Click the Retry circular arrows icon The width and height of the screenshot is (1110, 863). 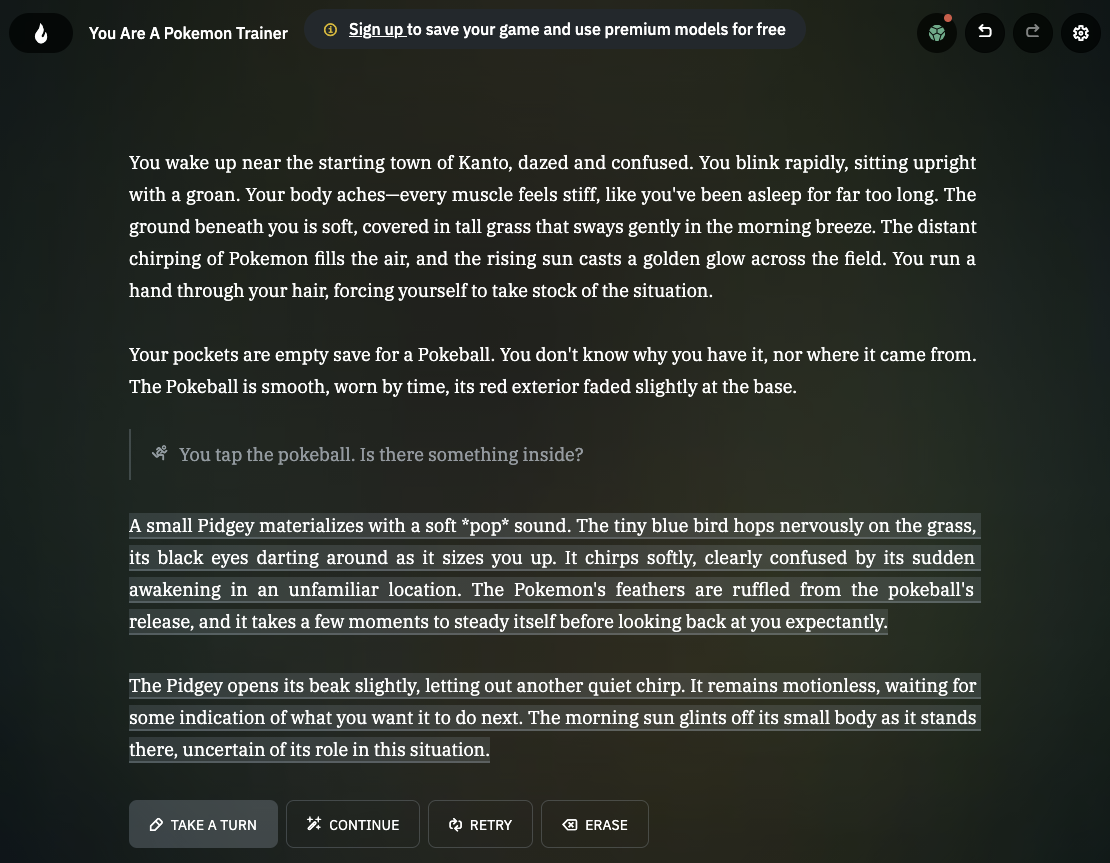(456, 825)
